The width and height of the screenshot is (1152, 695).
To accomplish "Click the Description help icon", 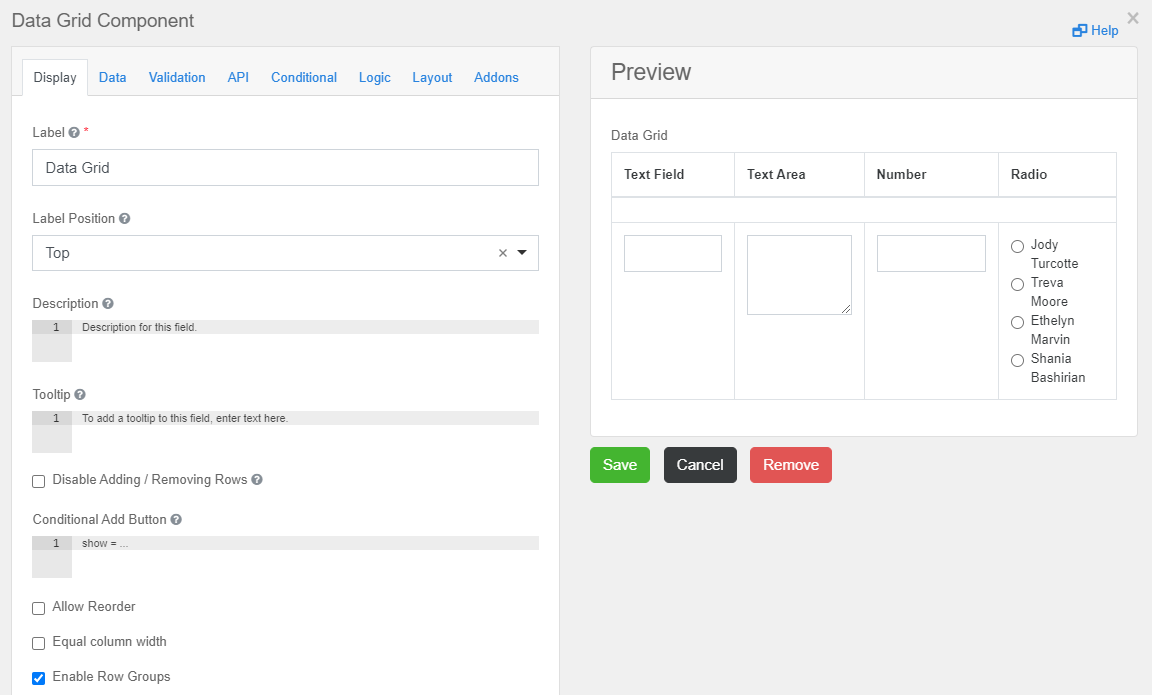I will pos(108,304).
